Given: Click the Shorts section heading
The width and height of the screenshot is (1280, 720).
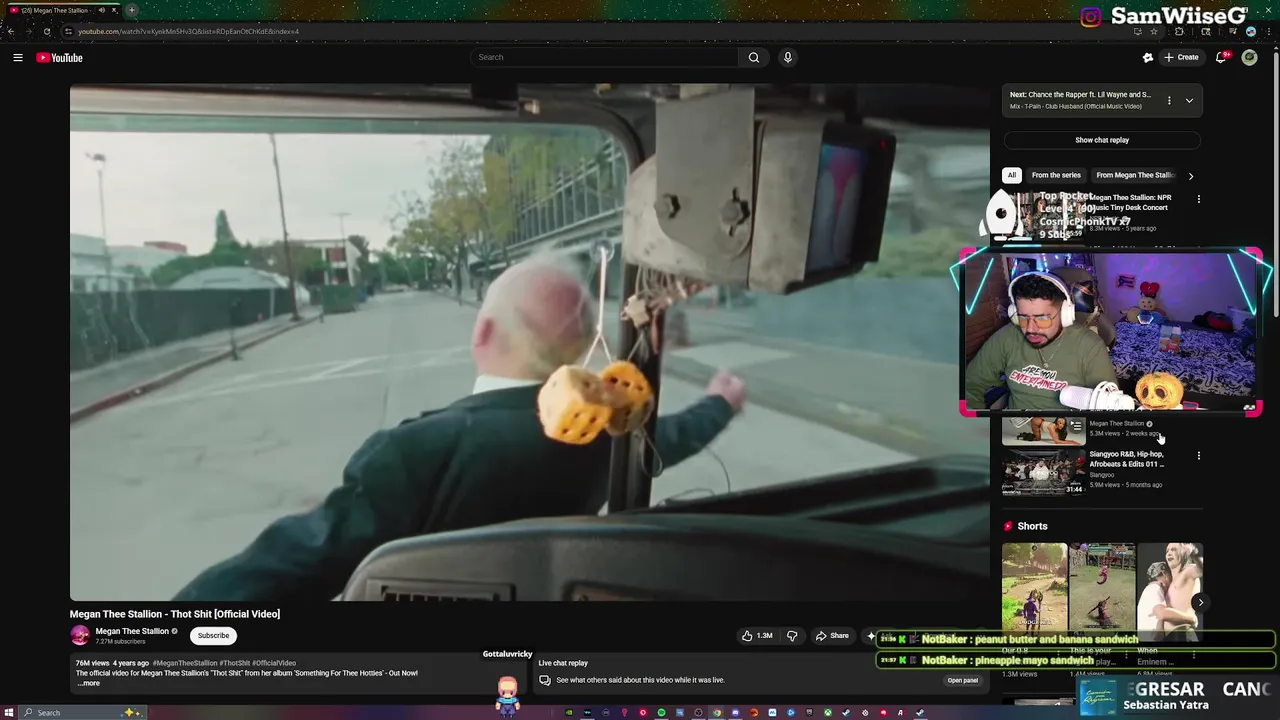Looking at the screenshot, I should pos(1032,526).
